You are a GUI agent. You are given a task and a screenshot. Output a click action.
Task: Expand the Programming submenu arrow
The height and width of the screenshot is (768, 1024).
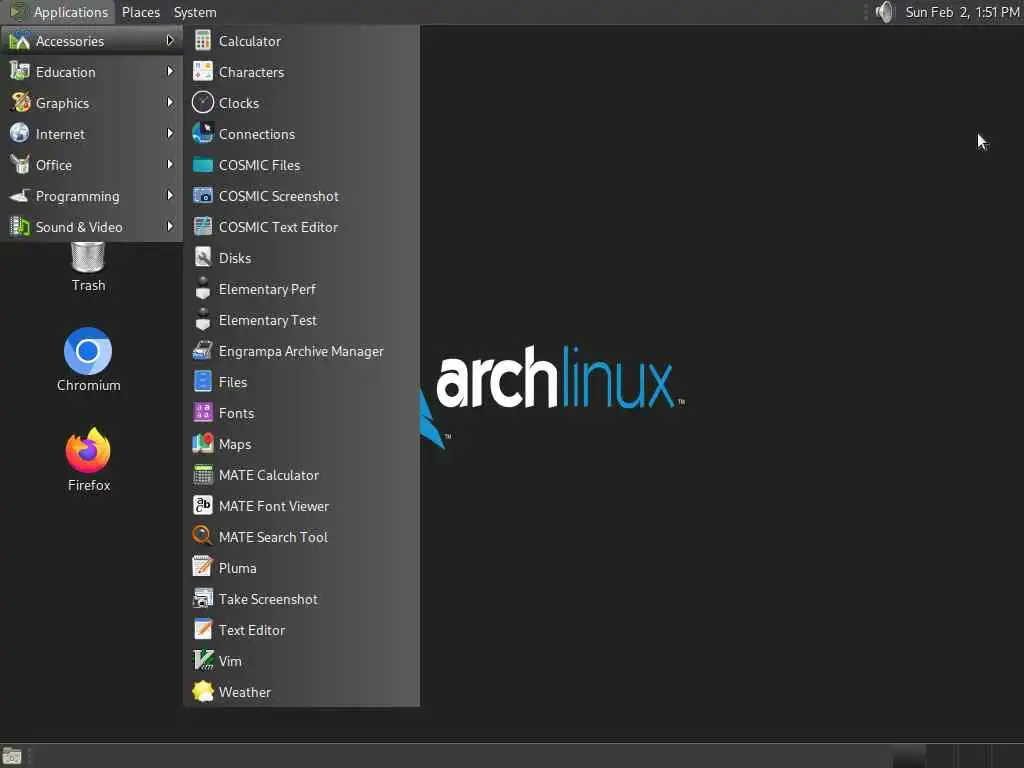pos(170,195)
